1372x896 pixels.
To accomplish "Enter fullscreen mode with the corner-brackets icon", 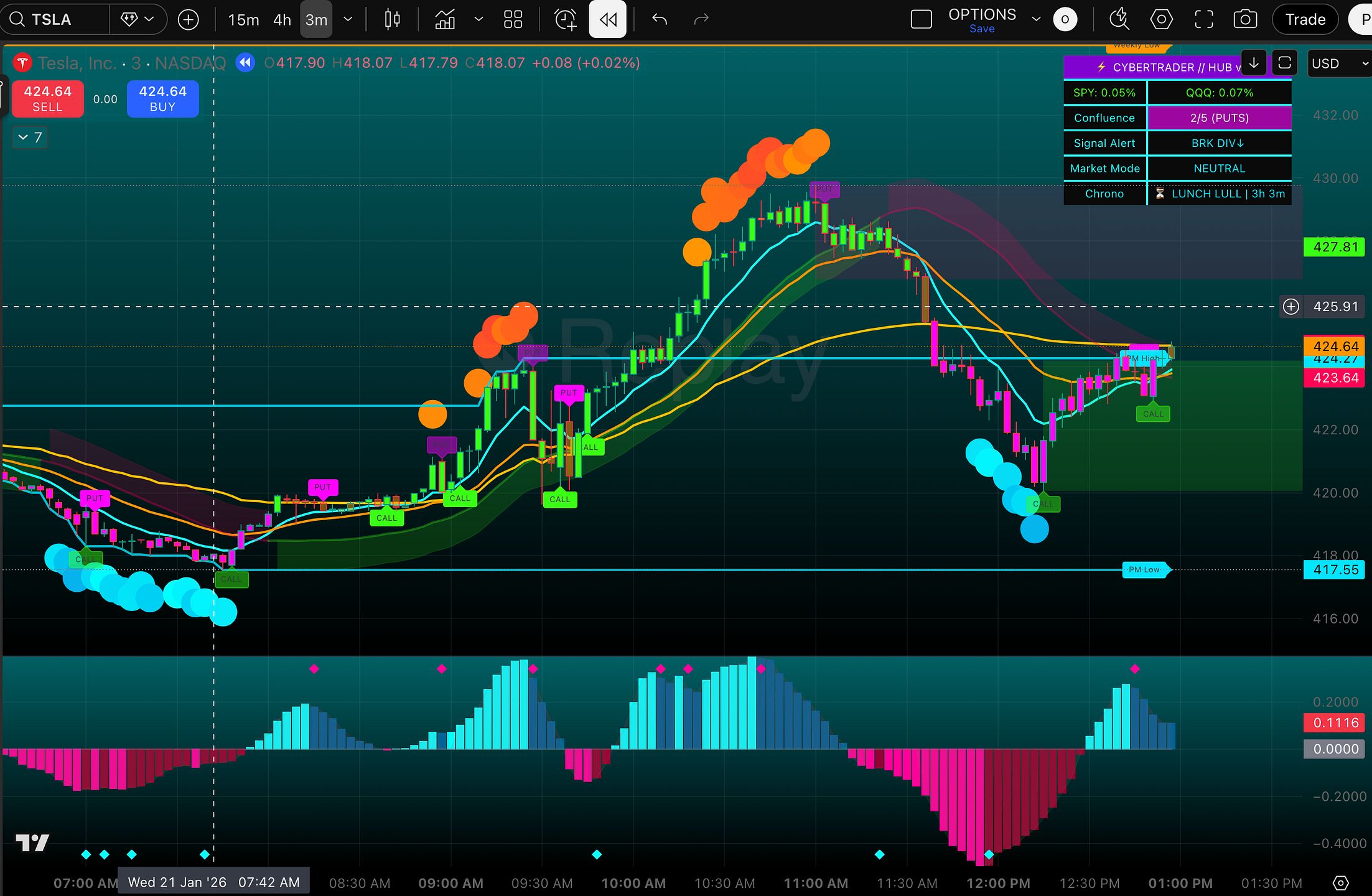I will 1204,20.
